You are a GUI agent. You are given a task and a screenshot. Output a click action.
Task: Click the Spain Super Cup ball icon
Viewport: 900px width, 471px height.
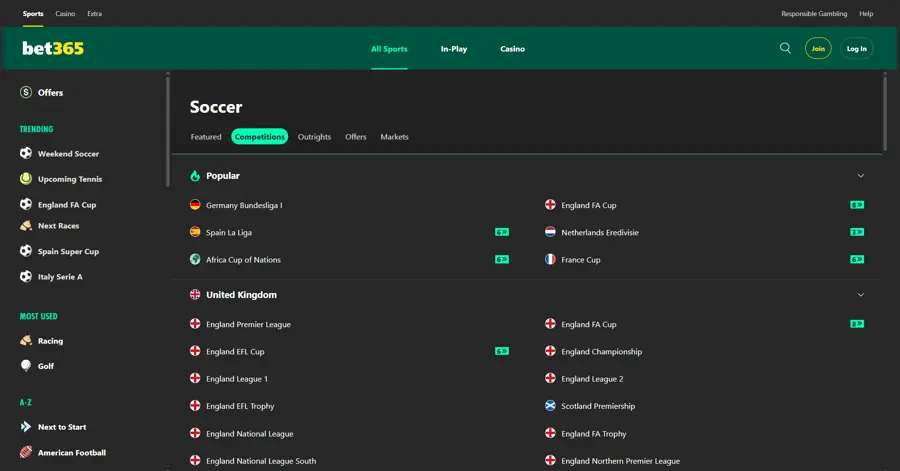pyautogui.click(x=26, y=251)
